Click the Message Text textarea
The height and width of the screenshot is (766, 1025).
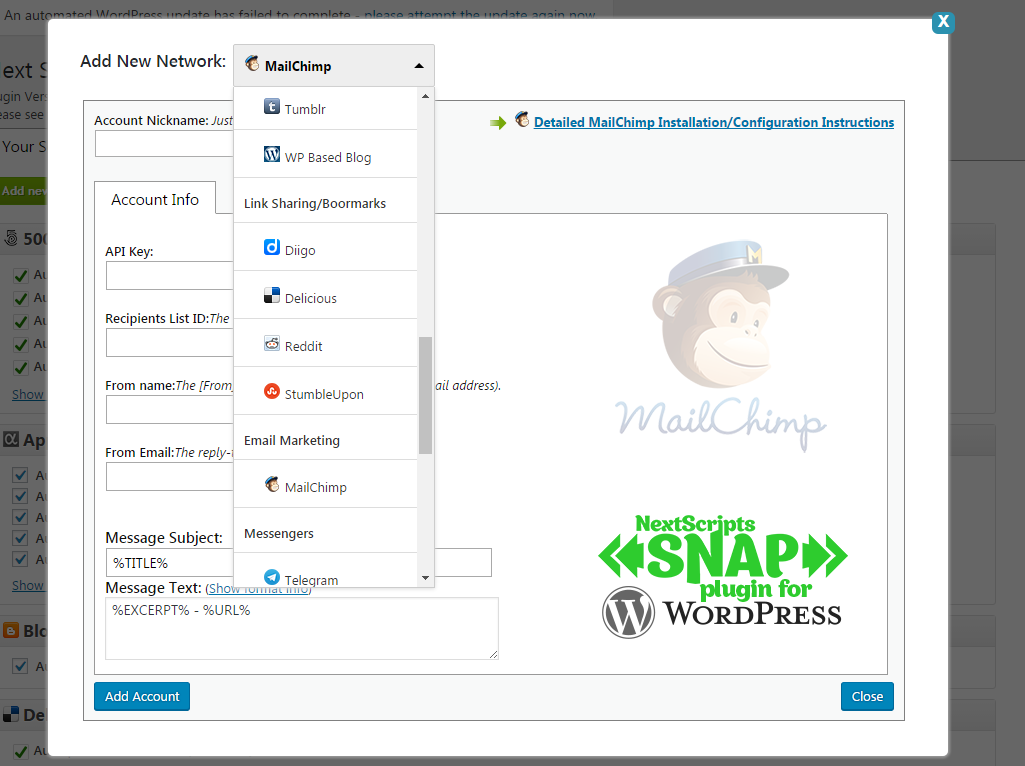coord(301,628)
